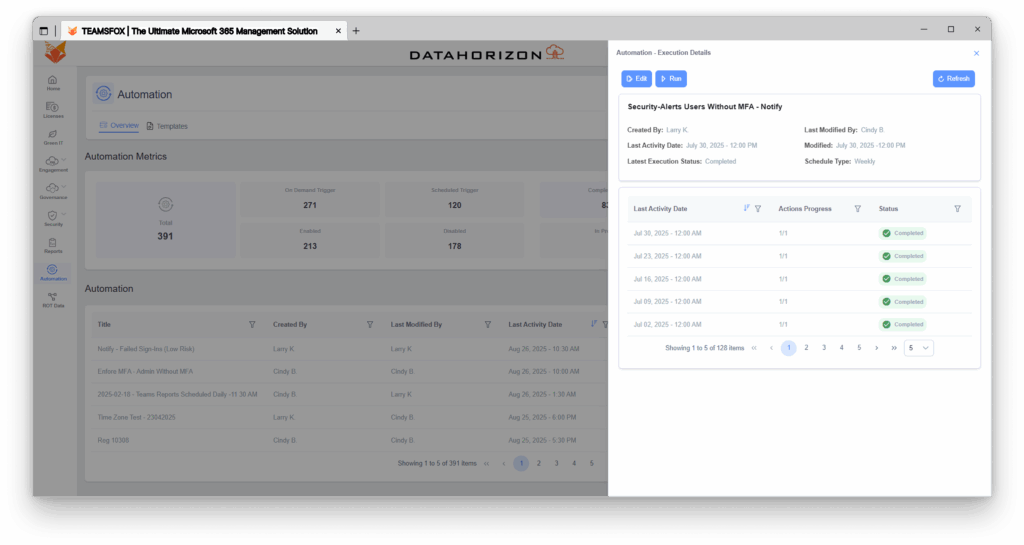Image resolution: width=1024 pixels, height=545 pixels.
Task: Go to next page of executions
Action: pyautogui.click(x=876, y=348)
